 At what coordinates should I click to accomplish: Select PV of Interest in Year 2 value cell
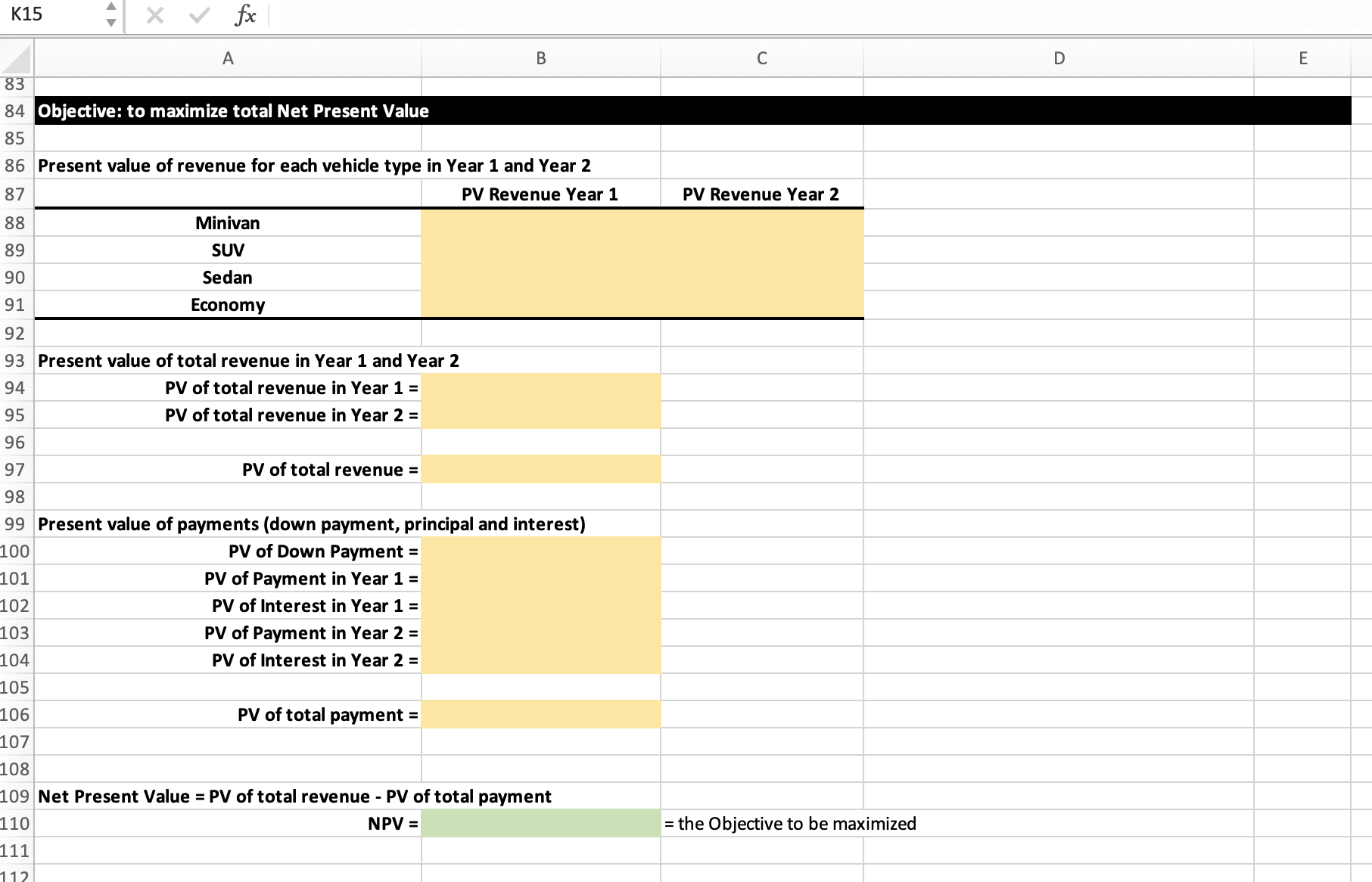coord(541,660)
